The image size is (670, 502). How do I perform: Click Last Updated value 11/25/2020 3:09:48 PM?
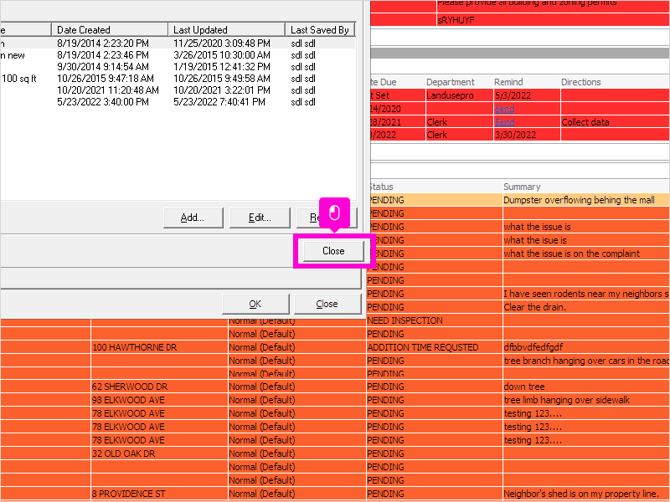tap(222, 44)
